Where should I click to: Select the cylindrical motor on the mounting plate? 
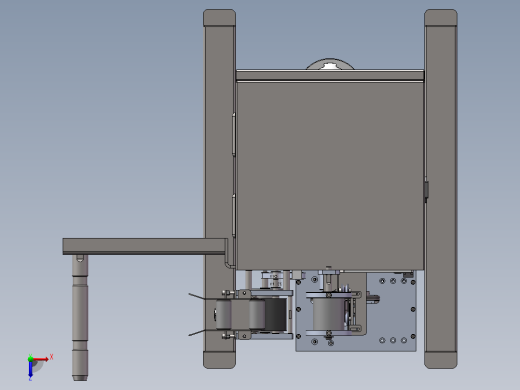pyautogui.click(x=328, y=314)
